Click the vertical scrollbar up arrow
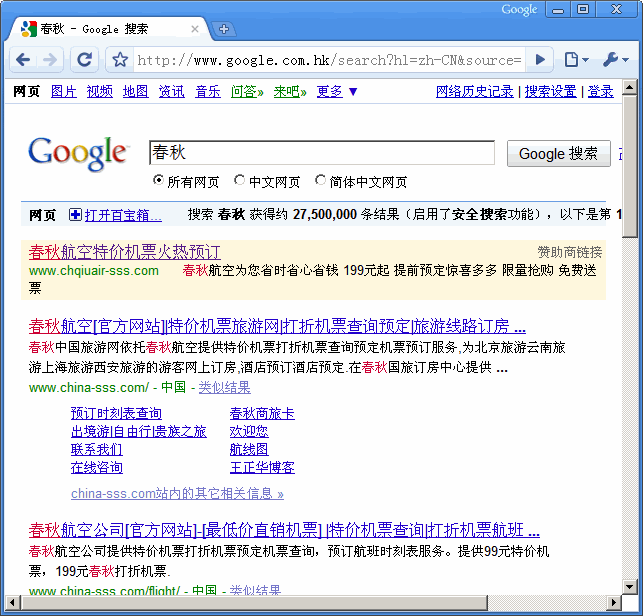Image resolution: width=643 pixels, height=616 pixels. tap(629, 87)
